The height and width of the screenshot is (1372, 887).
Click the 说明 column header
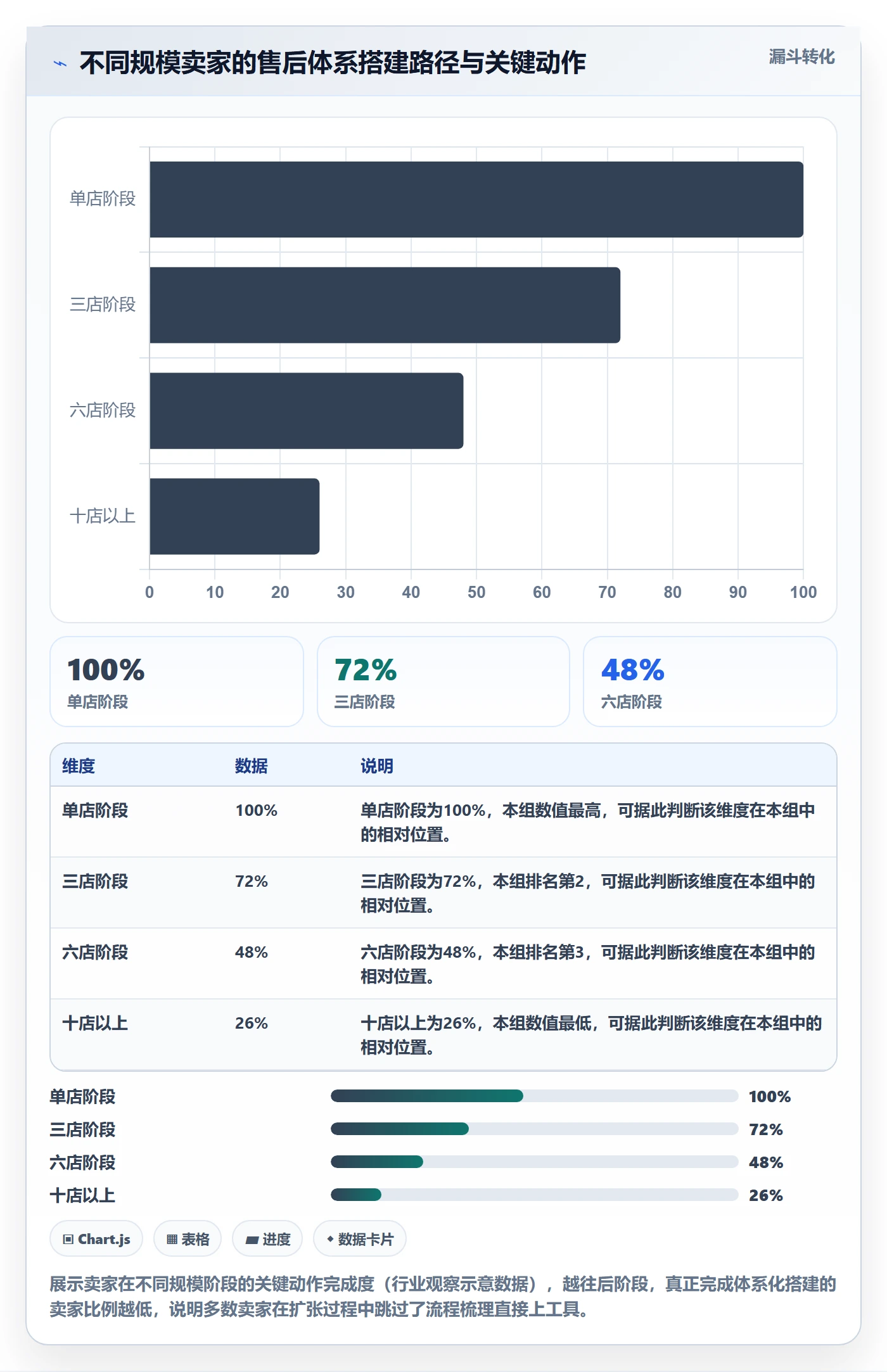click(377, 766)
